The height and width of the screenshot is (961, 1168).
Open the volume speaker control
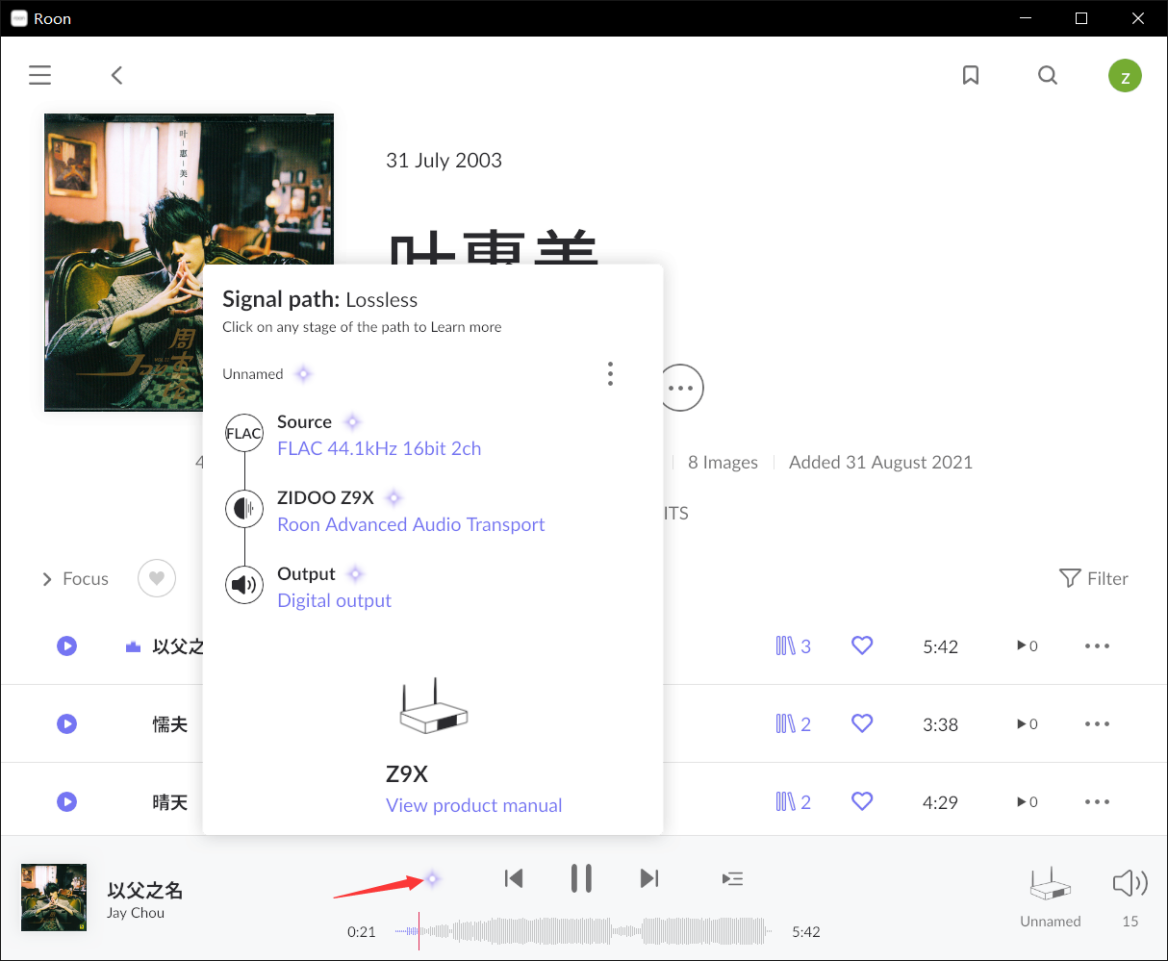(1129, 883)
